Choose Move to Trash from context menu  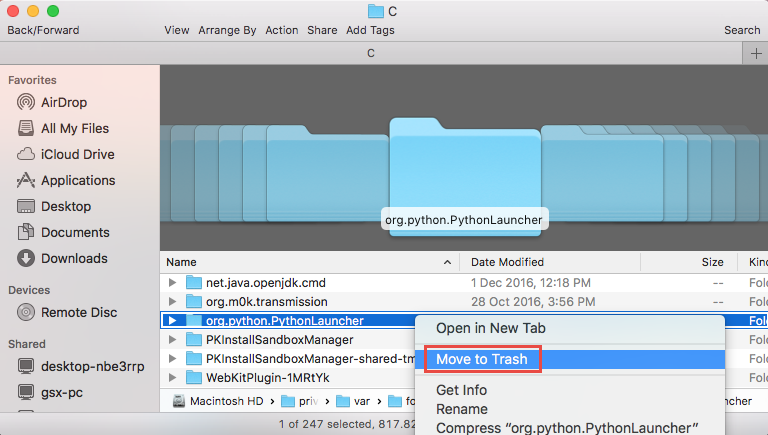482,358
